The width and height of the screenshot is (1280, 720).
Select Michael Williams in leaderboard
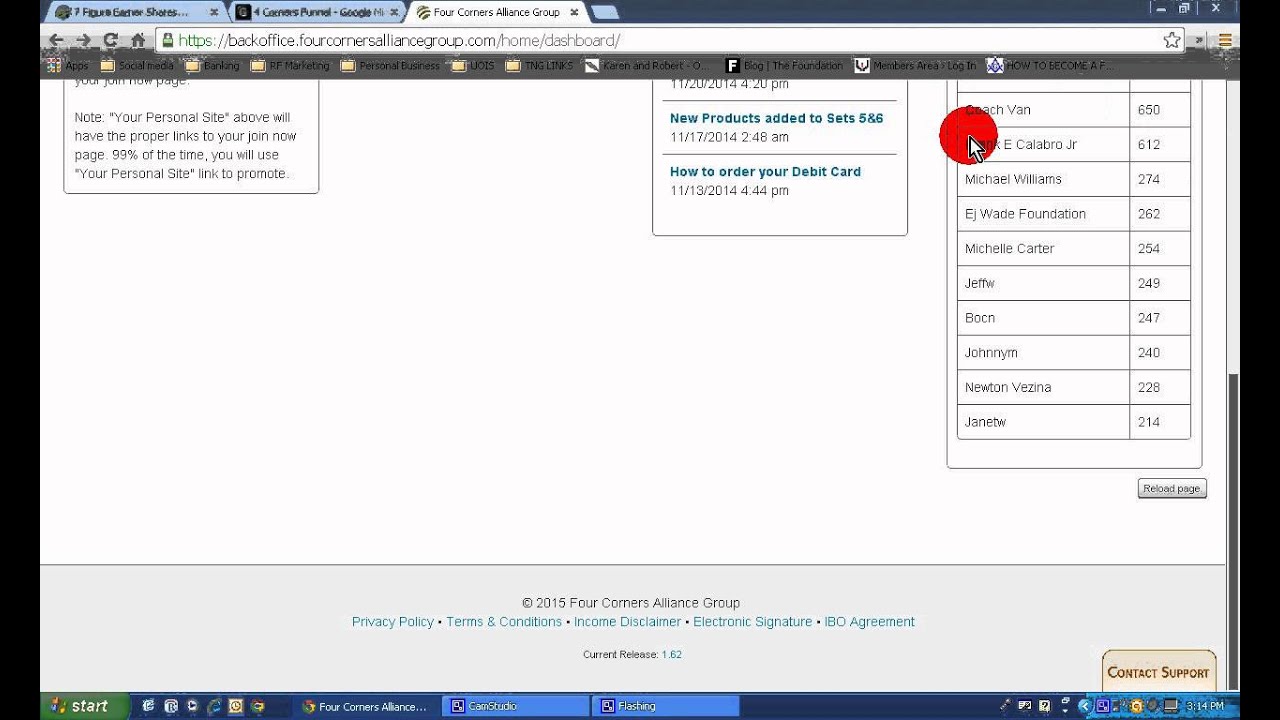tap(1013, 179)
